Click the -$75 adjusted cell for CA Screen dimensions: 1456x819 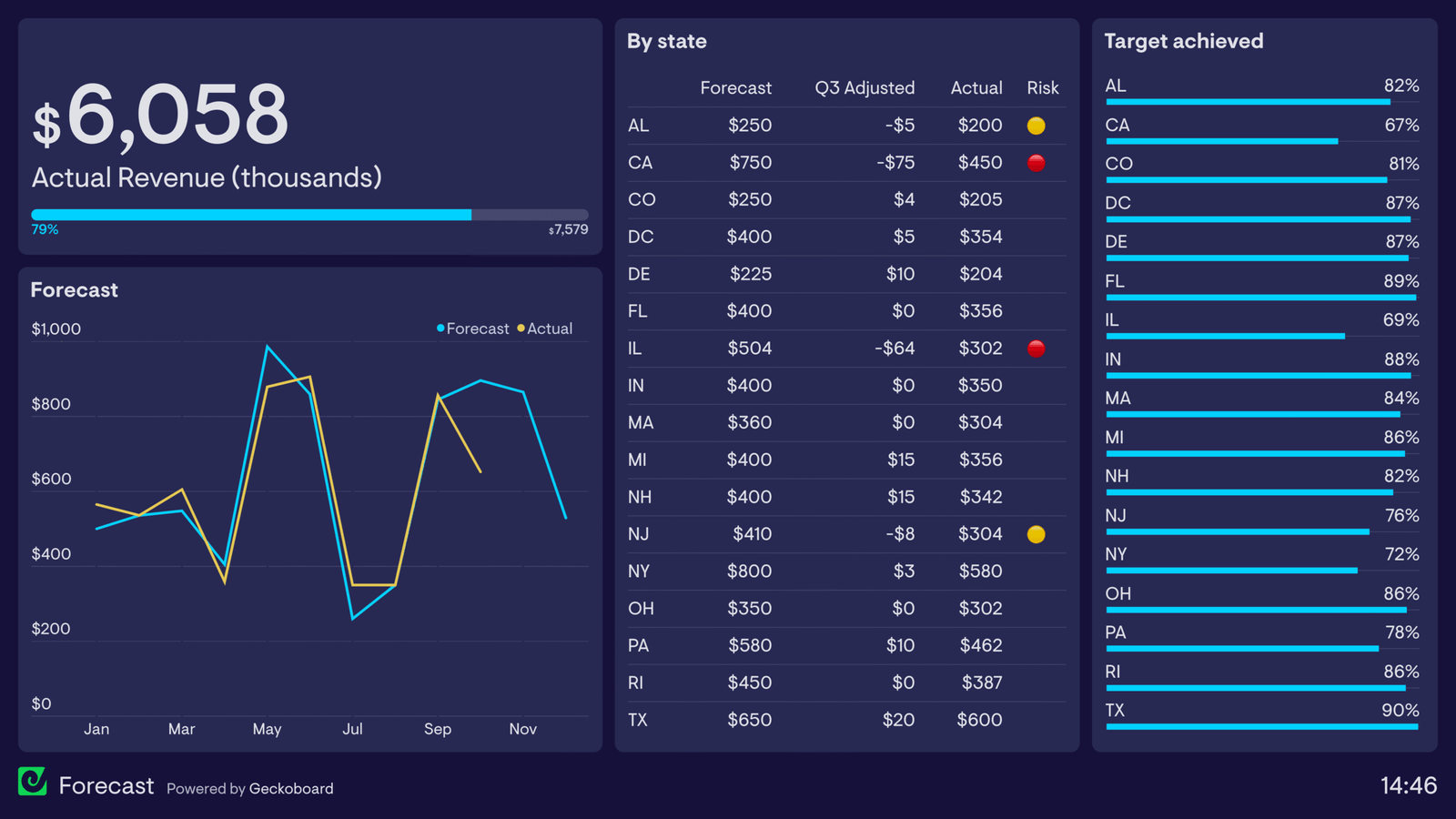tap(896, 163)
